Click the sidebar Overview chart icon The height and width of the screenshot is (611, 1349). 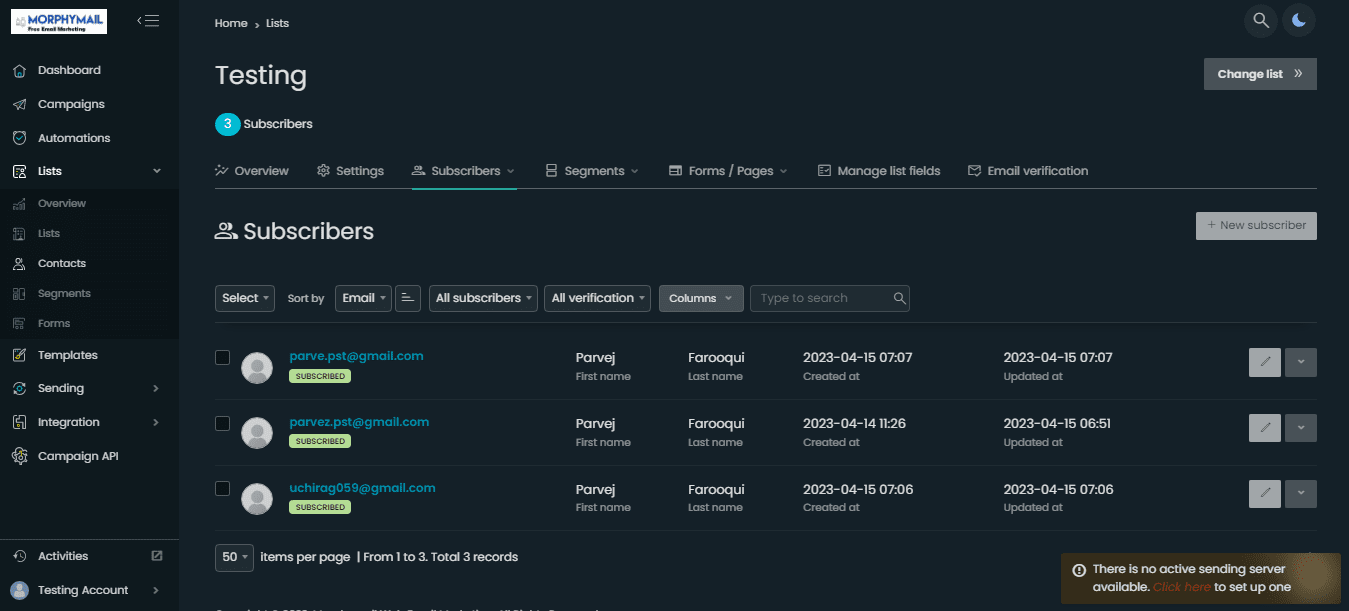[18, 204]
